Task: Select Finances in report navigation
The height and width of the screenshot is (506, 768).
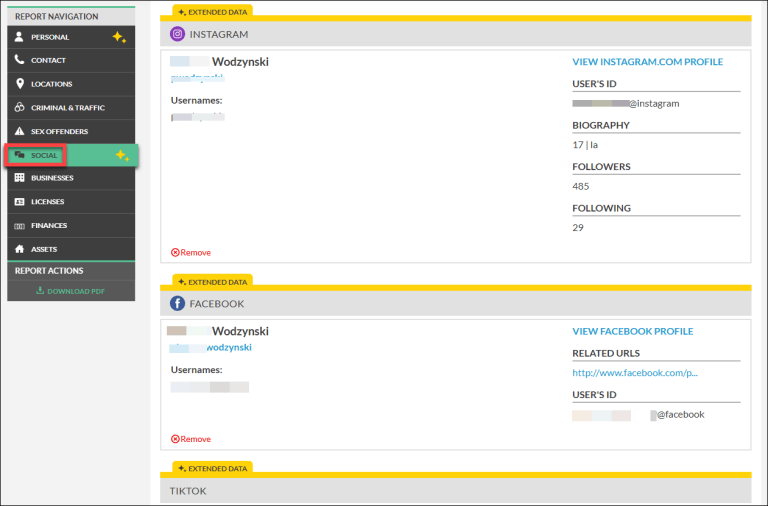Action: [x=49, y=226]
